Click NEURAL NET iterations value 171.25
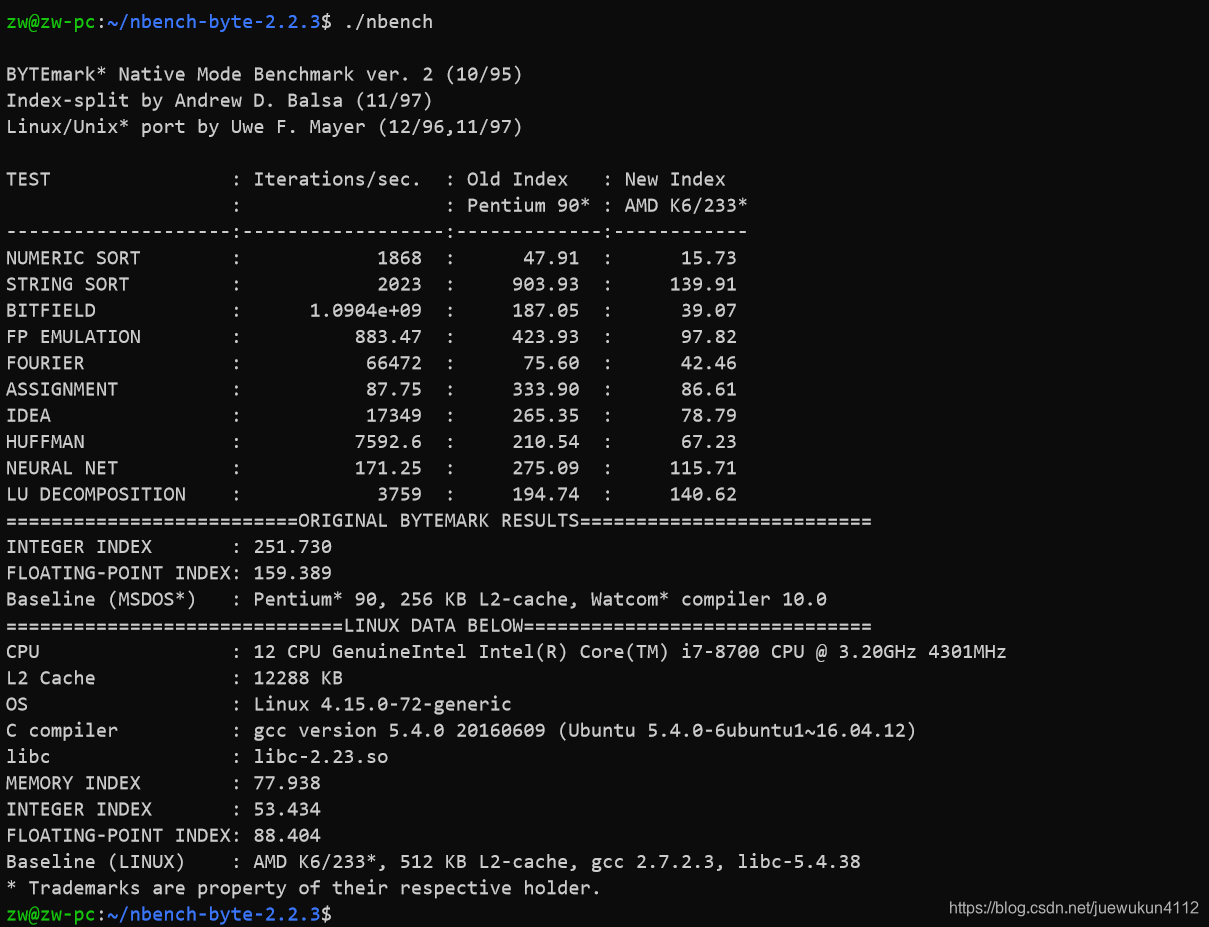Image resolution: width=1209 pixels, height=927 pixels. coord(388,468)
